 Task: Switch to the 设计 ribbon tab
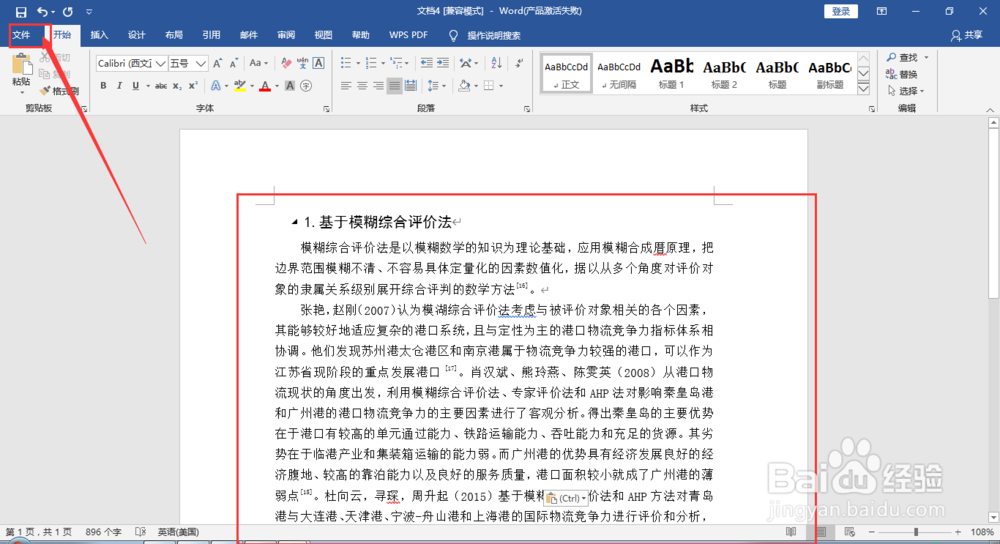click(x=136, y=35)
